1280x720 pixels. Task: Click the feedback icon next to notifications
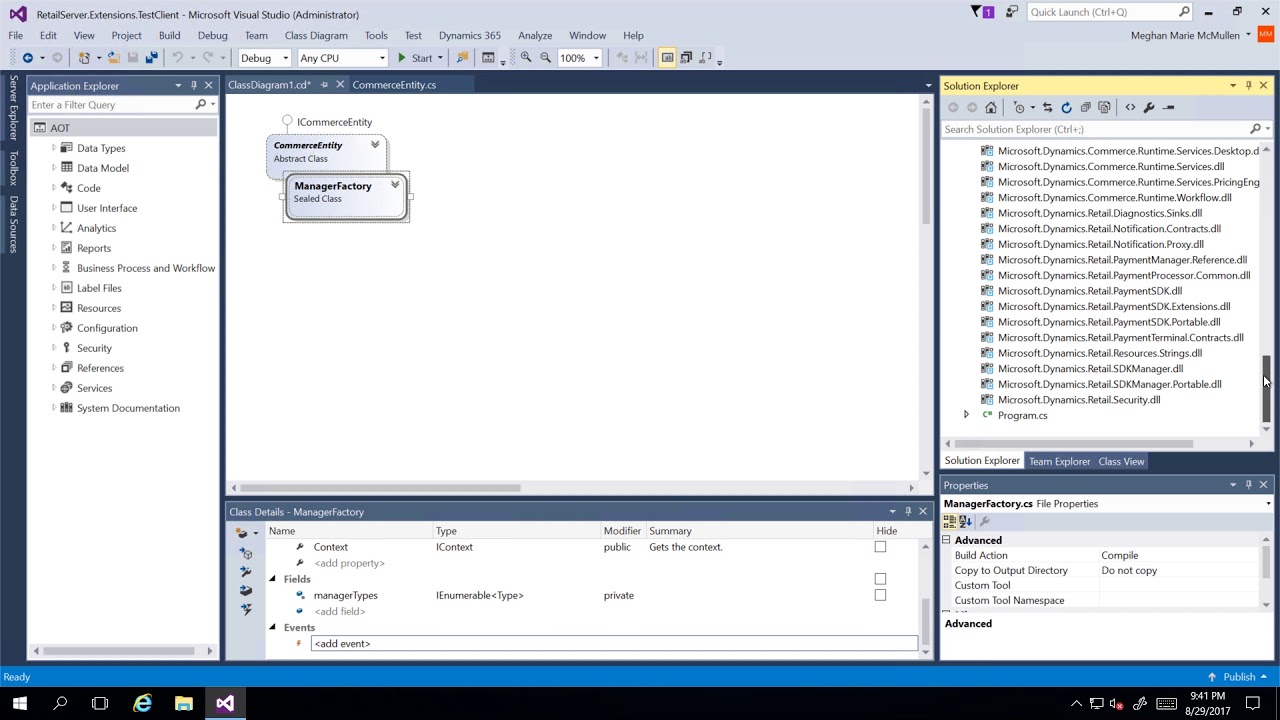[1012, 12]
